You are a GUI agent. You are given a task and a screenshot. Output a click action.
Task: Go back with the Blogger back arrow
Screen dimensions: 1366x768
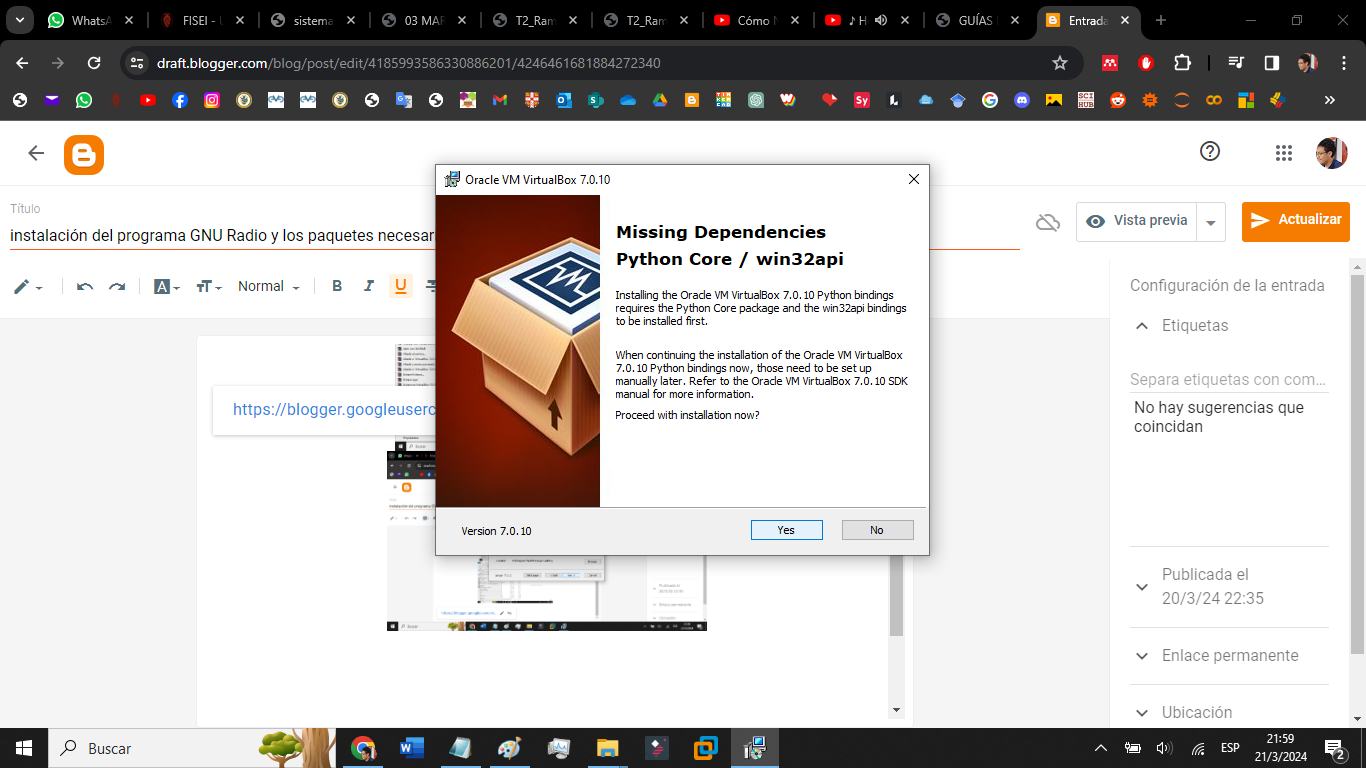pyautogui.click(x=36, y=153)
